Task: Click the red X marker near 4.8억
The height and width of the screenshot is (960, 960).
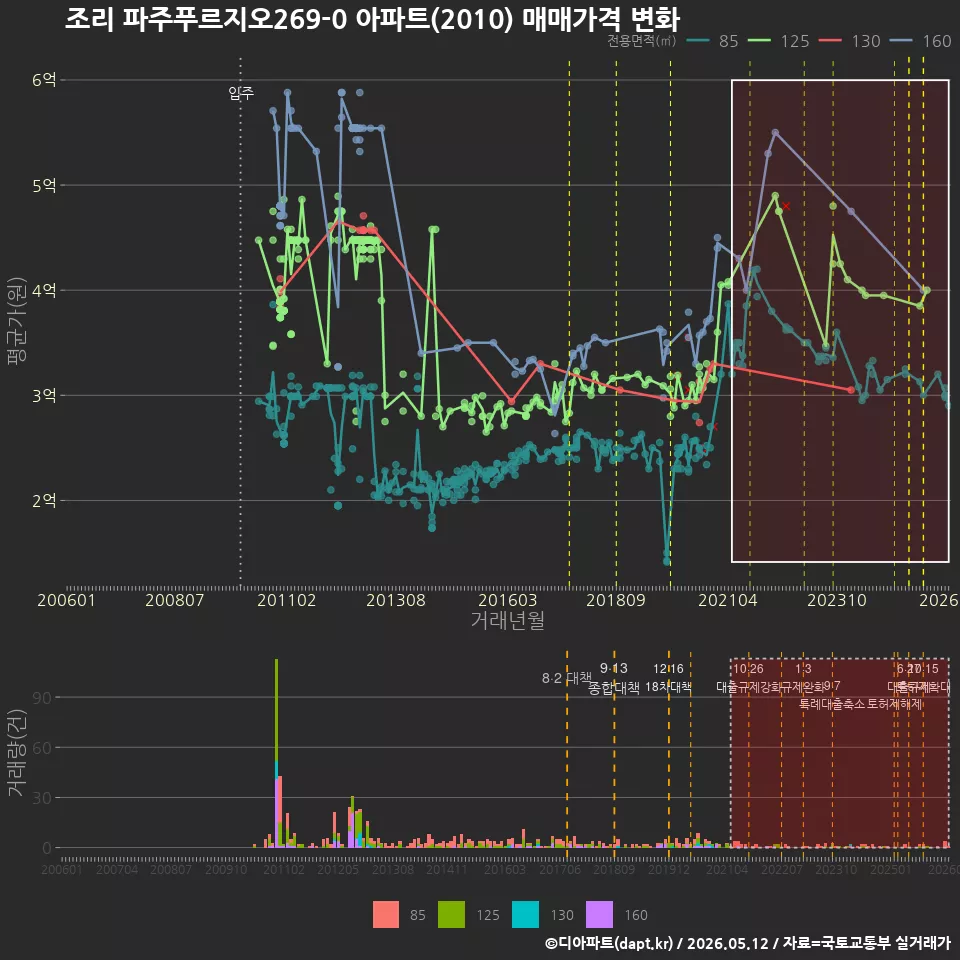Action: [786, 206]
